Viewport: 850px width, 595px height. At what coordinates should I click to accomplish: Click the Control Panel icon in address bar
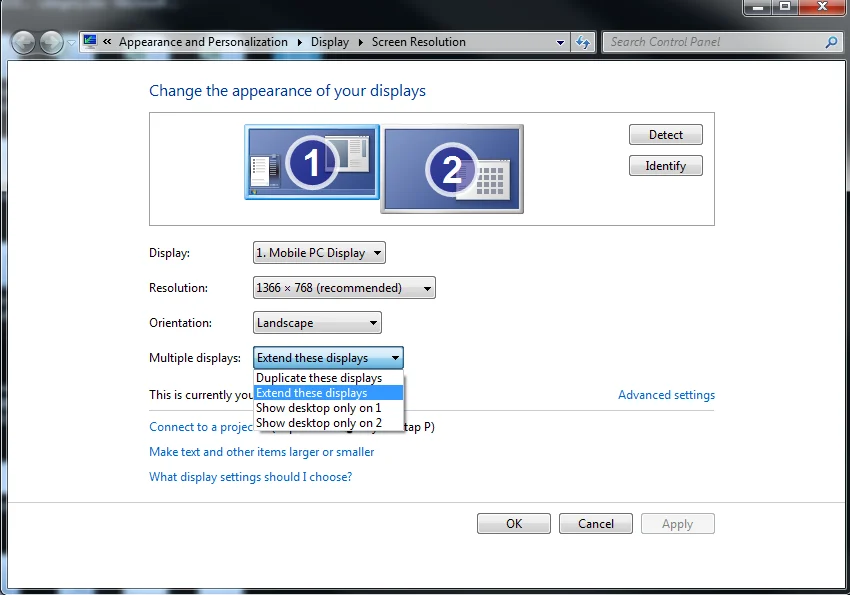[90, 42]
